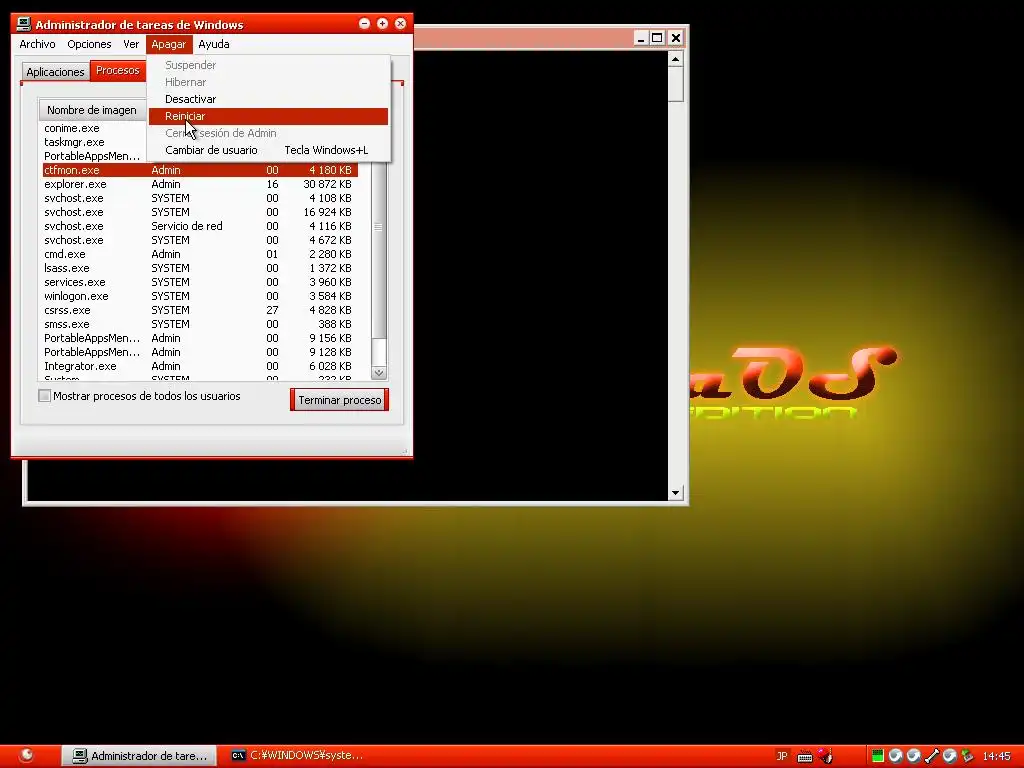Select the ctfmon.exe process row
This screenshot has width=1024, height=768.
[x=200, y=170]
